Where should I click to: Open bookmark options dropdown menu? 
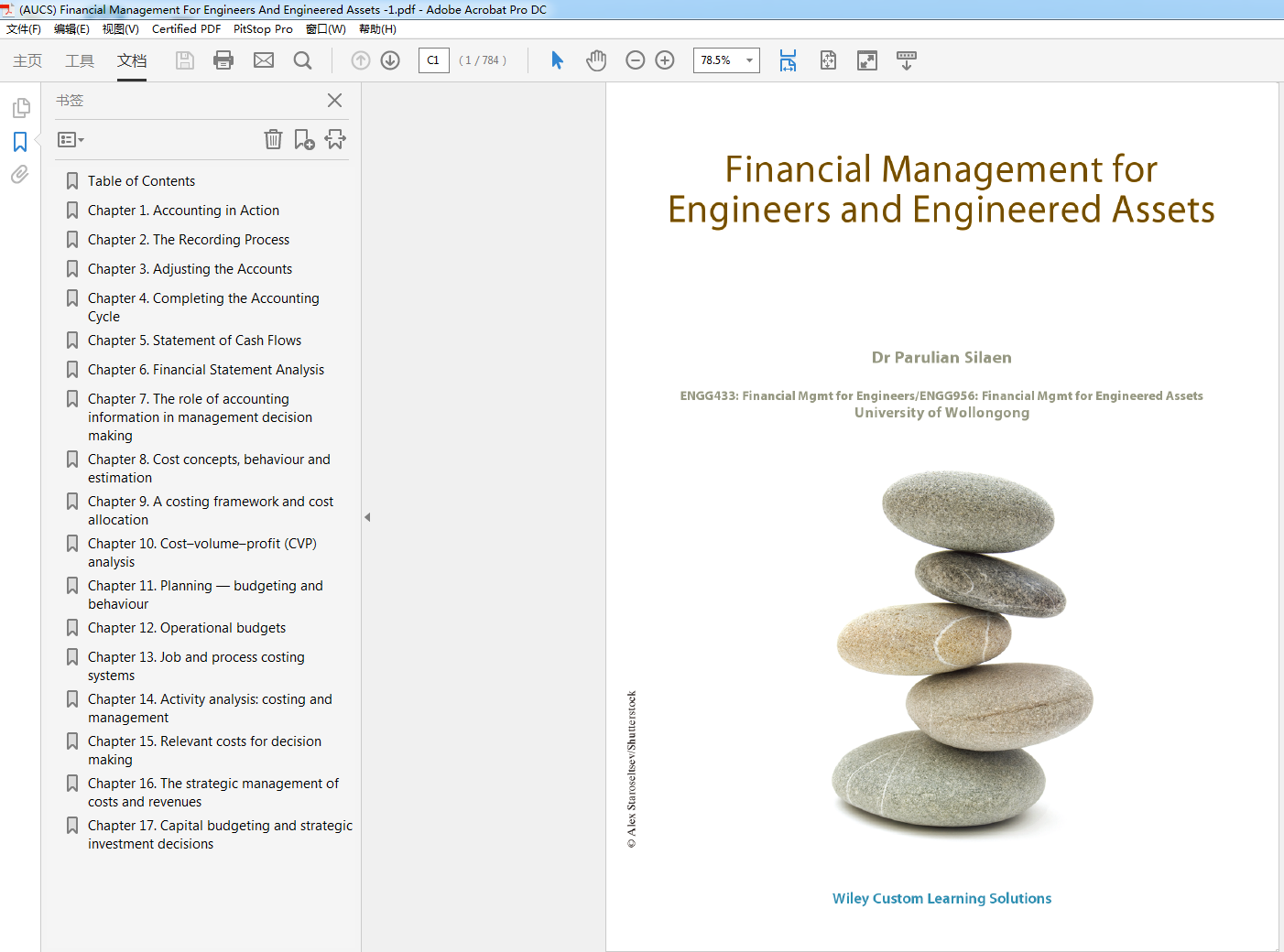pyautogui.click(x=71, y=140)
